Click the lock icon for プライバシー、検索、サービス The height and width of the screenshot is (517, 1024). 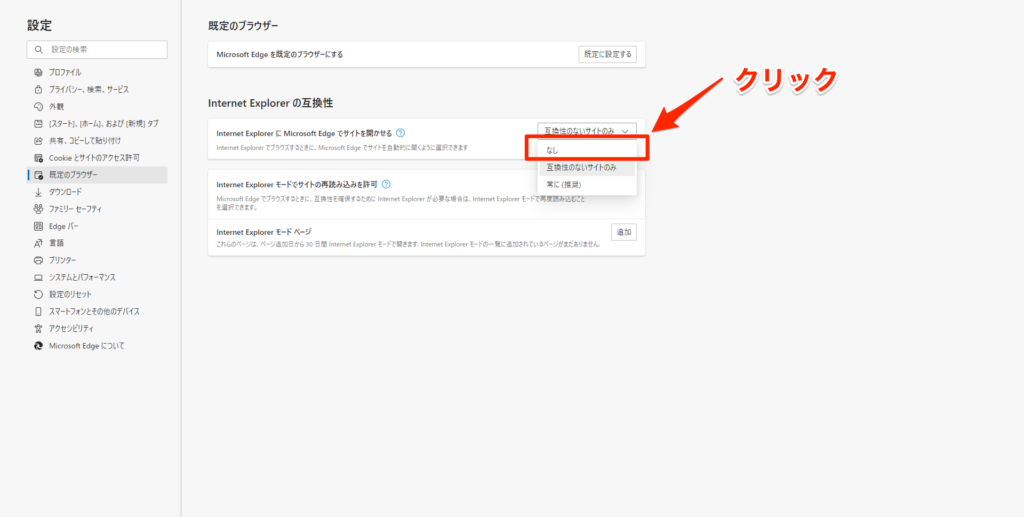tap(38, 89)
